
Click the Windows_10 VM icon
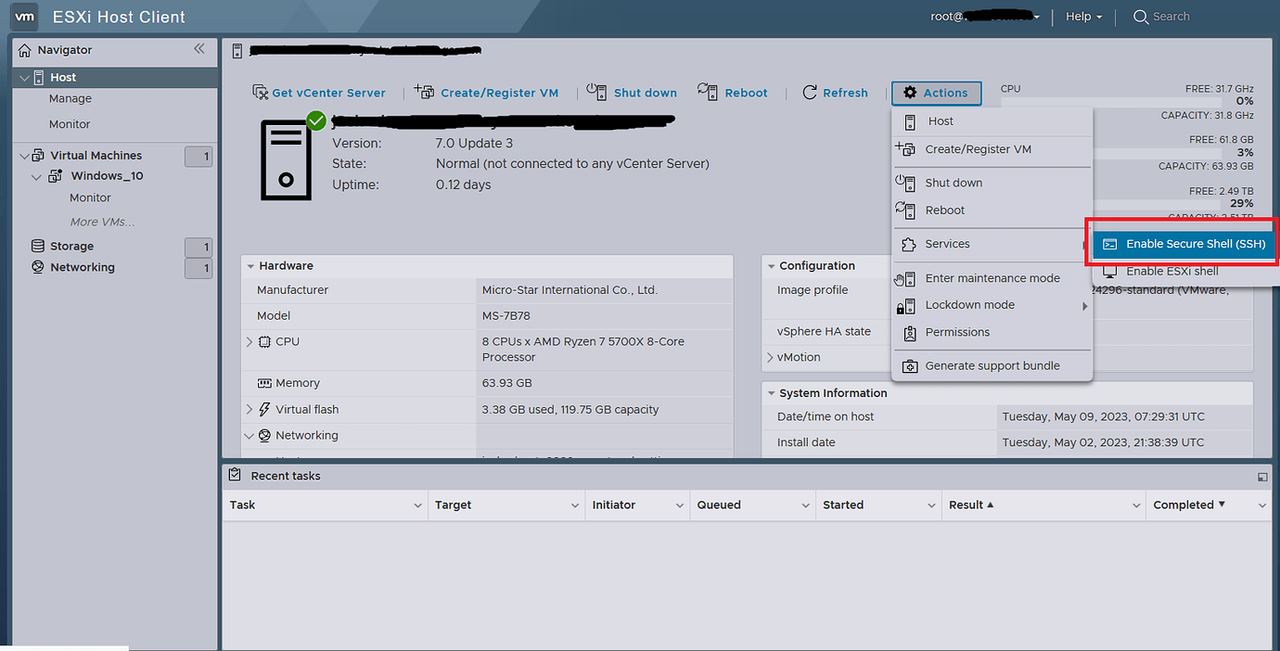pos(56,177)
